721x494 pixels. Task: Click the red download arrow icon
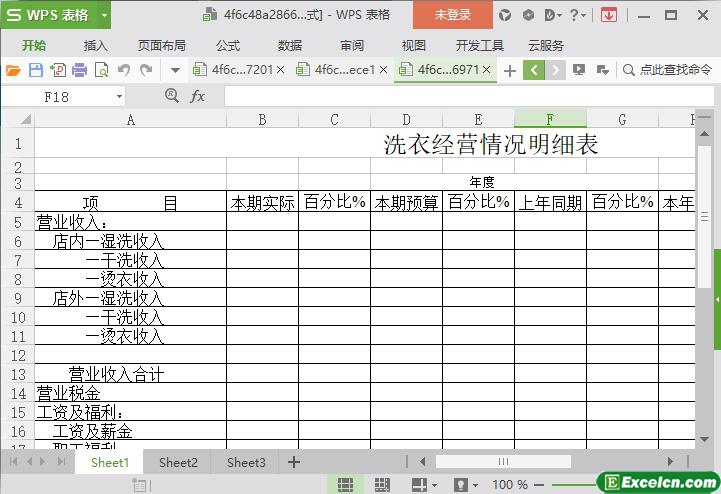pos(608,15)
